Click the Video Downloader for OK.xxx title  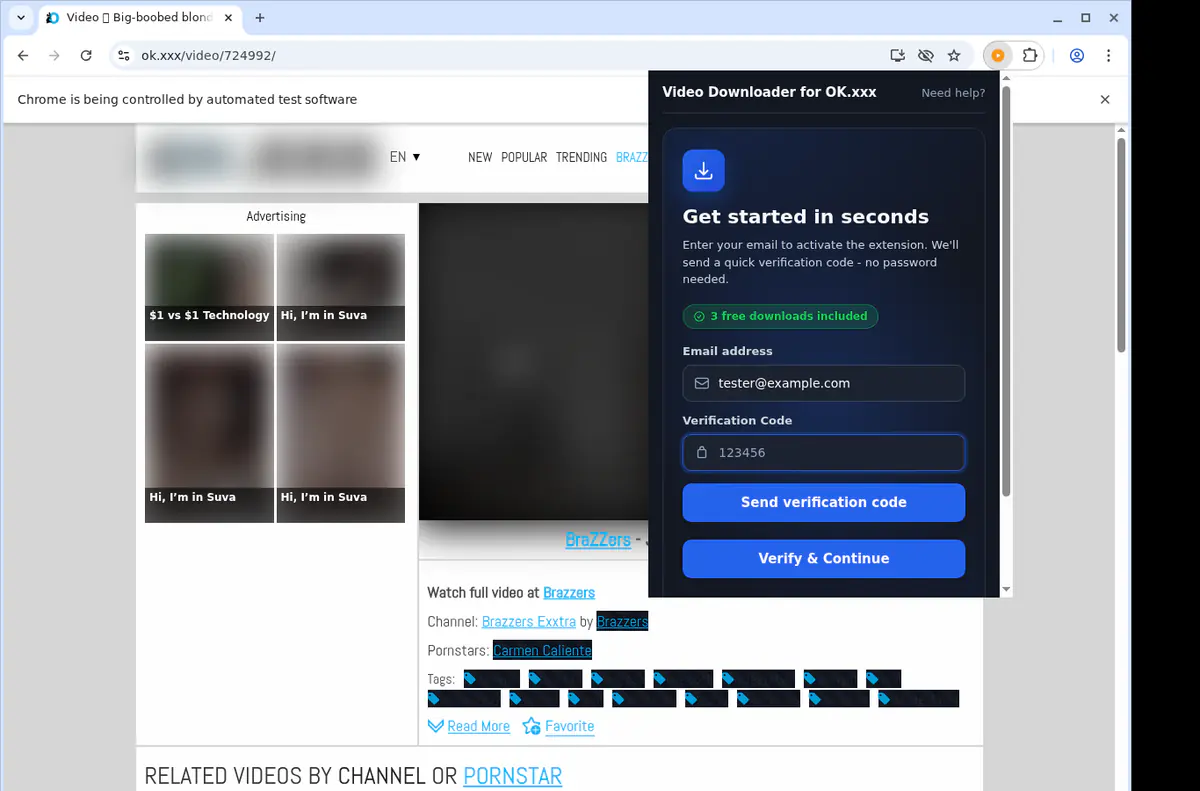coord(769,92)
